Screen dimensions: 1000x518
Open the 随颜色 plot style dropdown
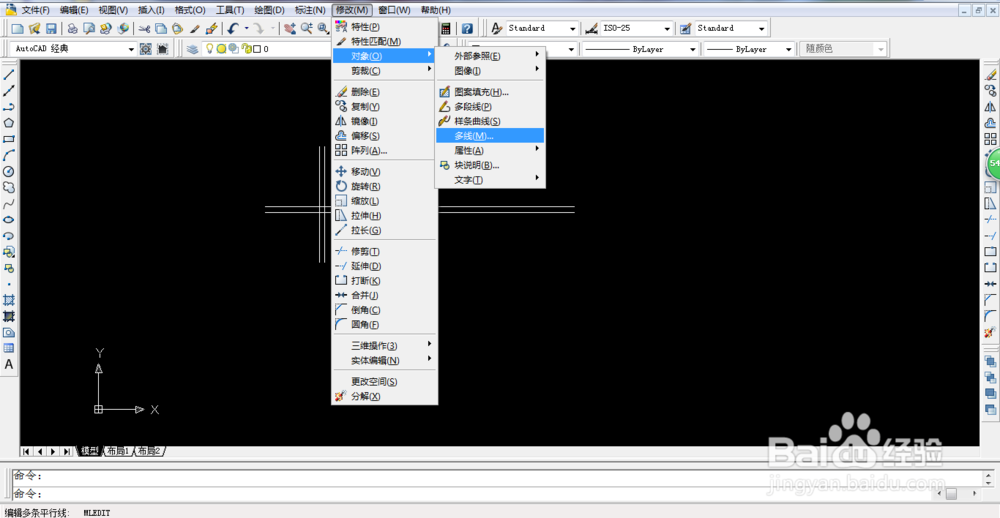coord(881,49)
